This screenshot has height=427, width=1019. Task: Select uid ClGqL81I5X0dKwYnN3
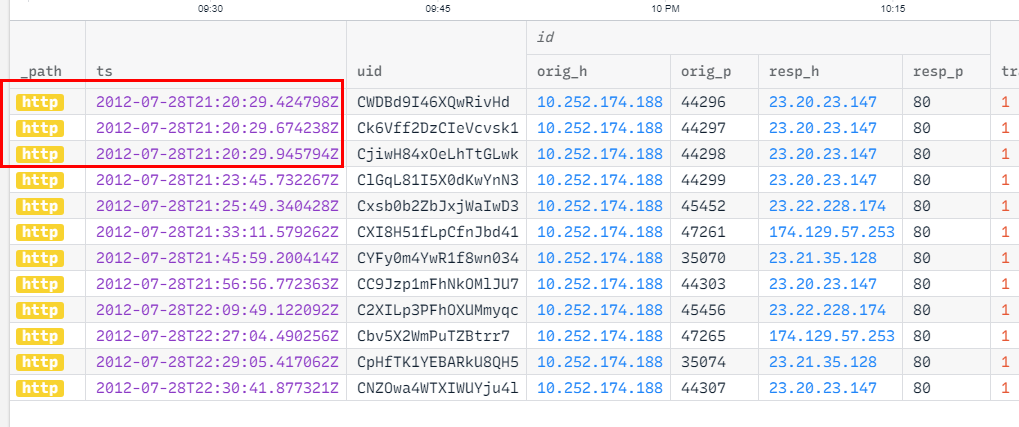(x=438, y=180)
